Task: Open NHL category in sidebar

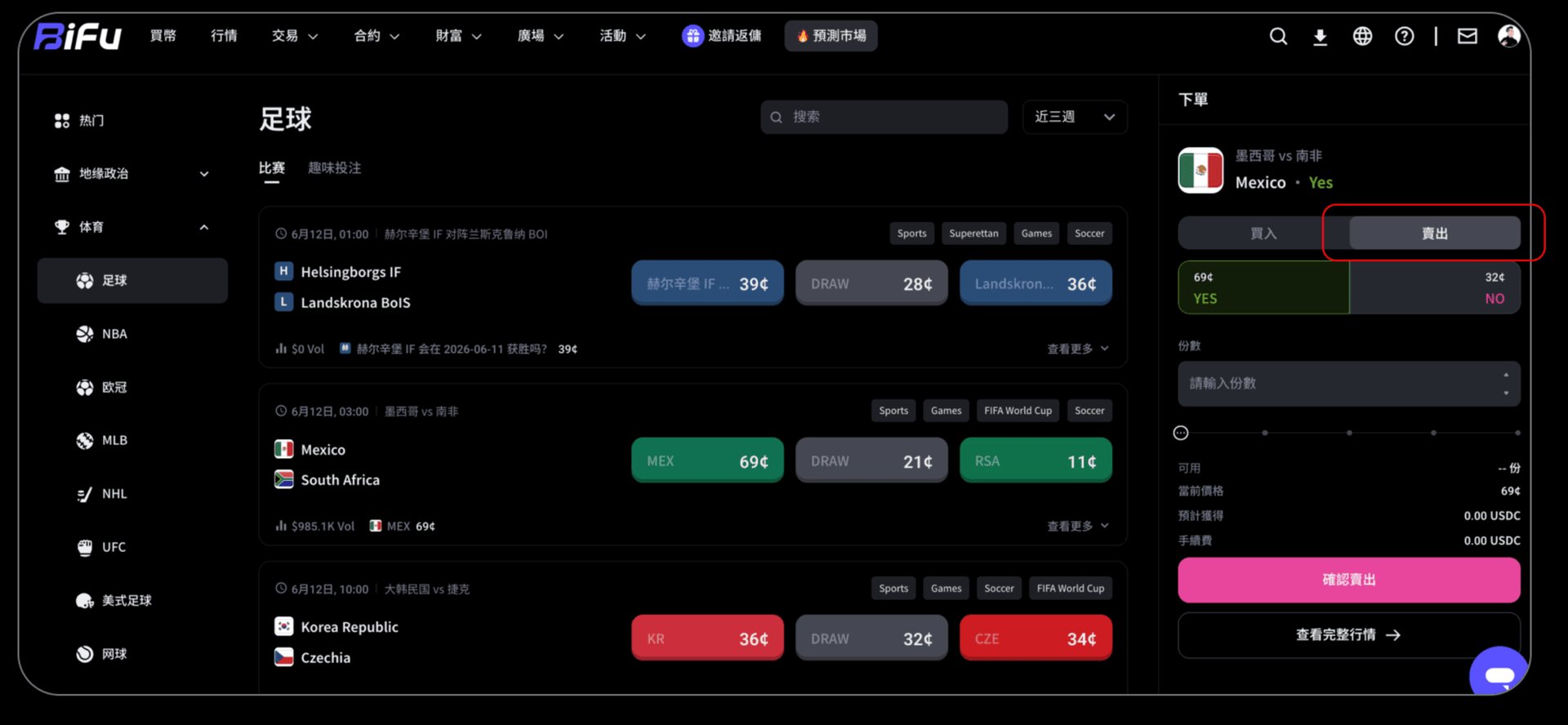Action: tap(132, 494)
